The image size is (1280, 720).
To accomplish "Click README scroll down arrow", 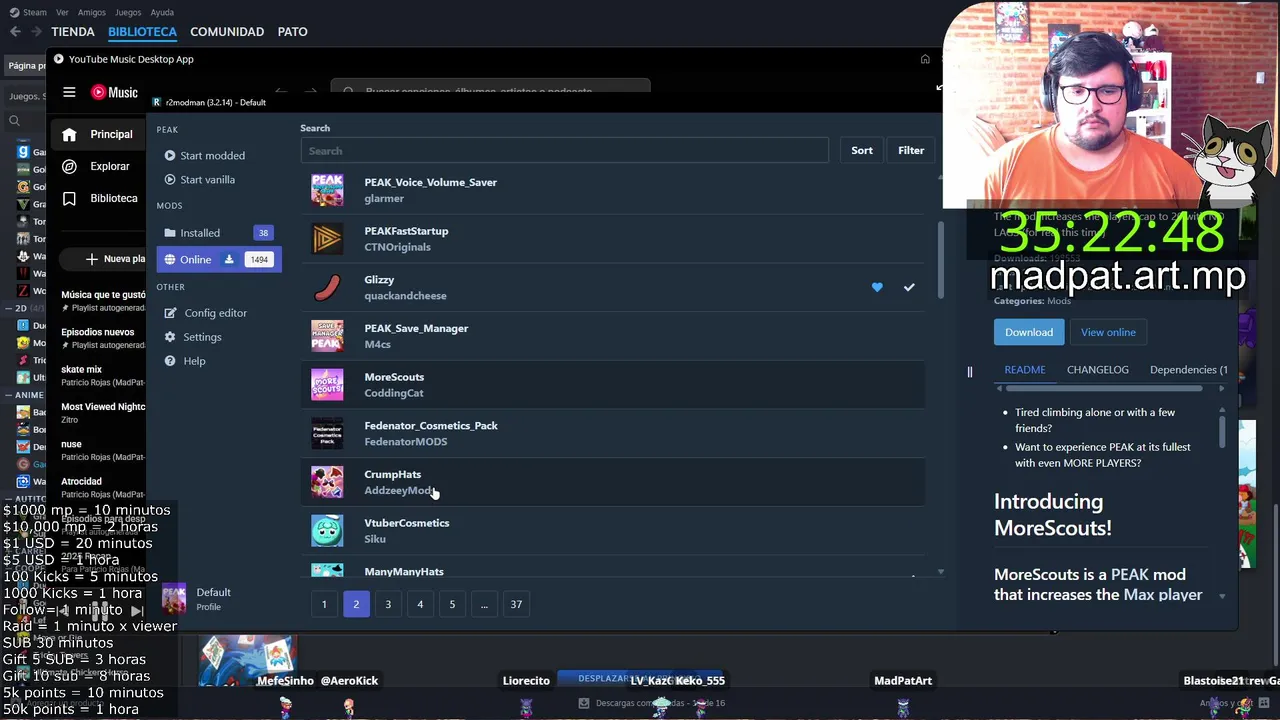I will [x=1222, y=596].
